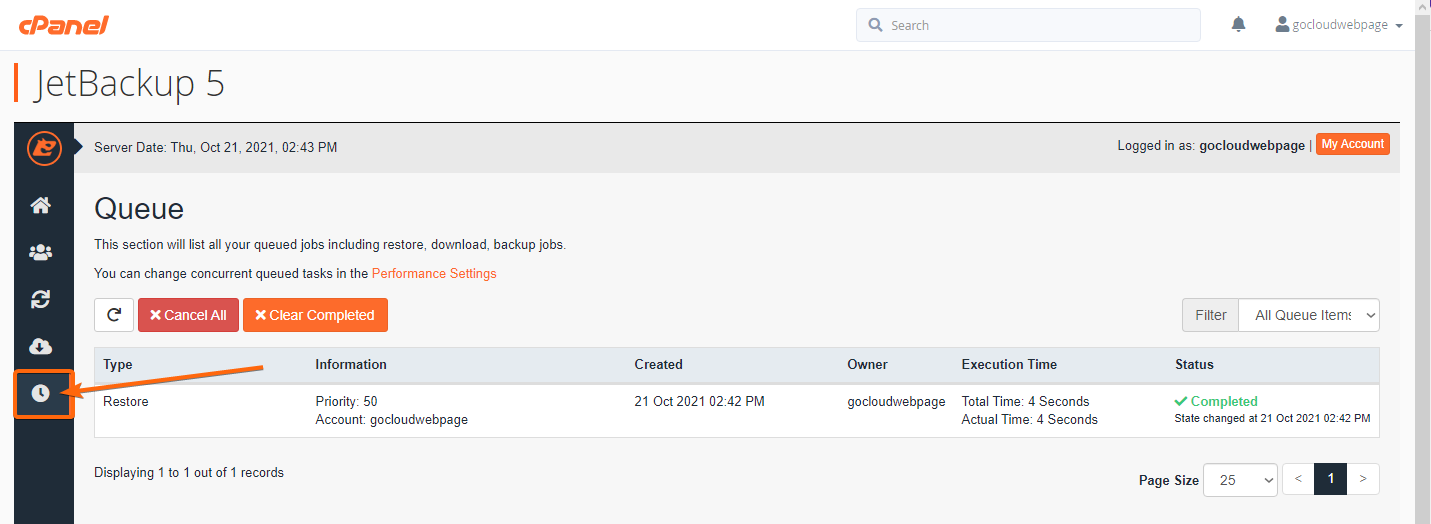Open the Page Size dropdown
This screenshot has width=1431, height=524.
(x=1240, y=480)
